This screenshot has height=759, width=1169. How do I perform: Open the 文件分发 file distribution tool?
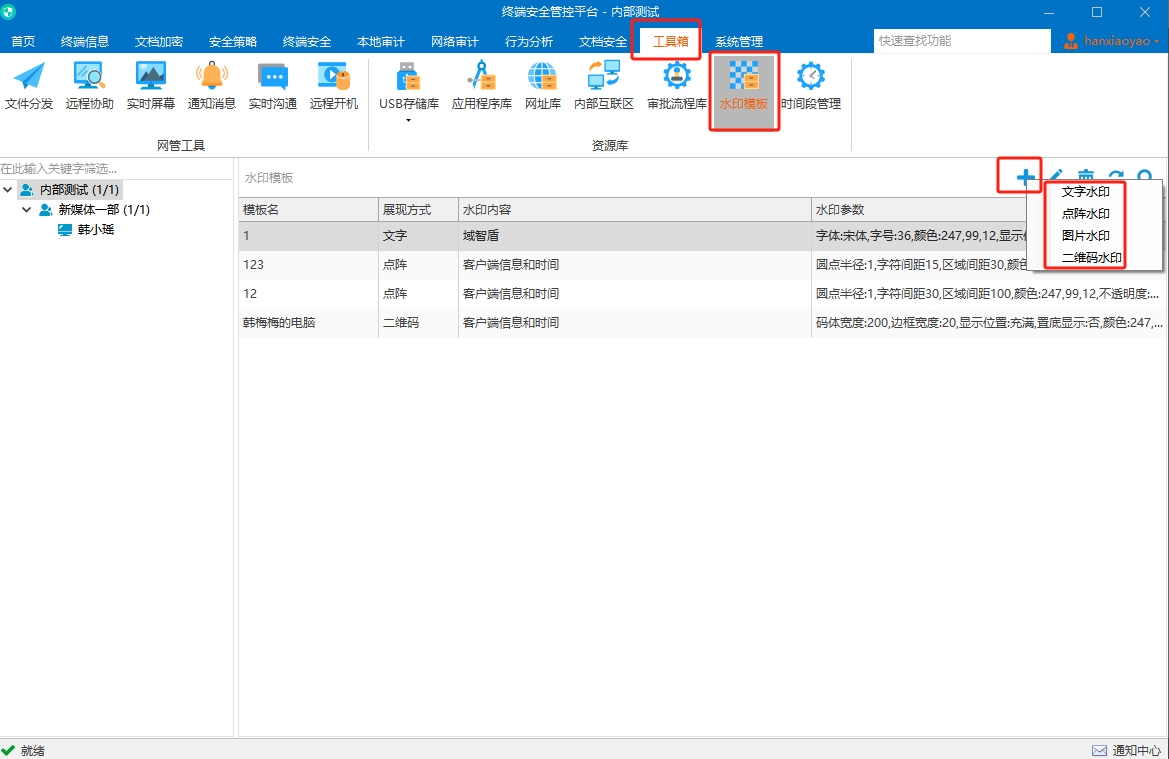(29, 86)
